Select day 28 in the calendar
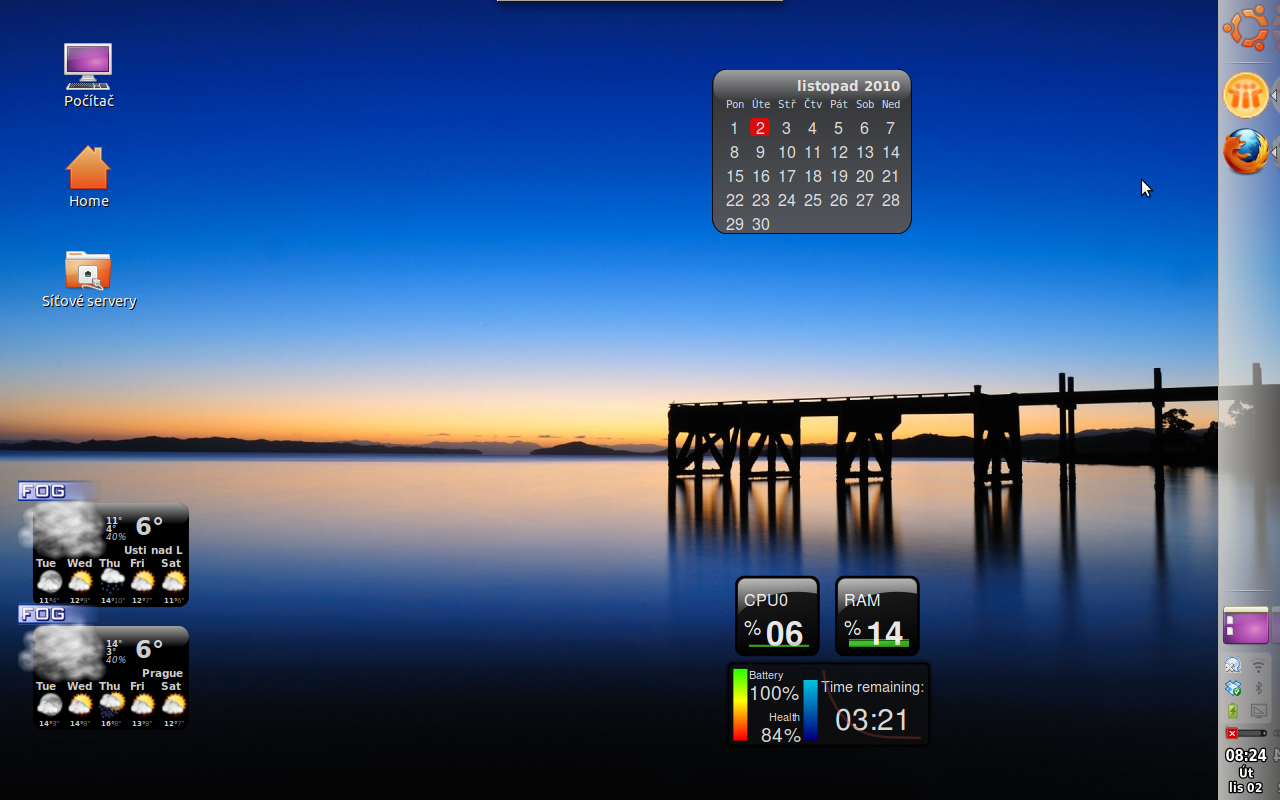The width and height of the screenshot is (1280, 800). [x=890, y=200]
